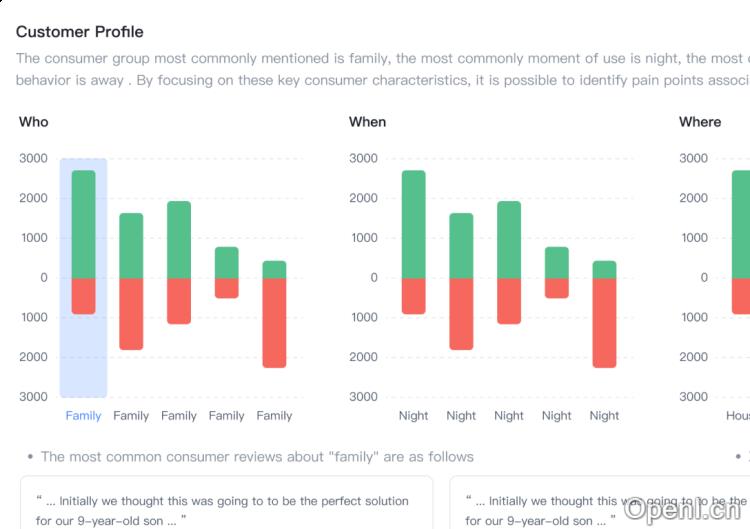Viewport: 750px width, 529px height.
Task: Click the Who chart title
Action: 33,122
